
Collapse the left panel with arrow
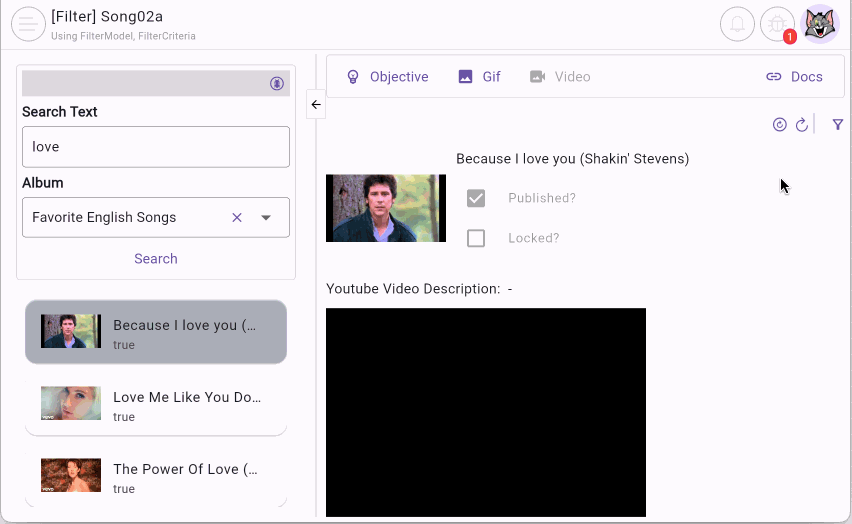316,104
